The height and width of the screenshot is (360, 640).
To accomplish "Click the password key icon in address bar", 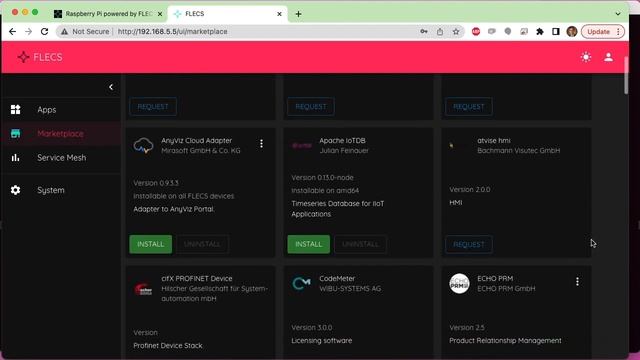I will [x=424, y=31].
